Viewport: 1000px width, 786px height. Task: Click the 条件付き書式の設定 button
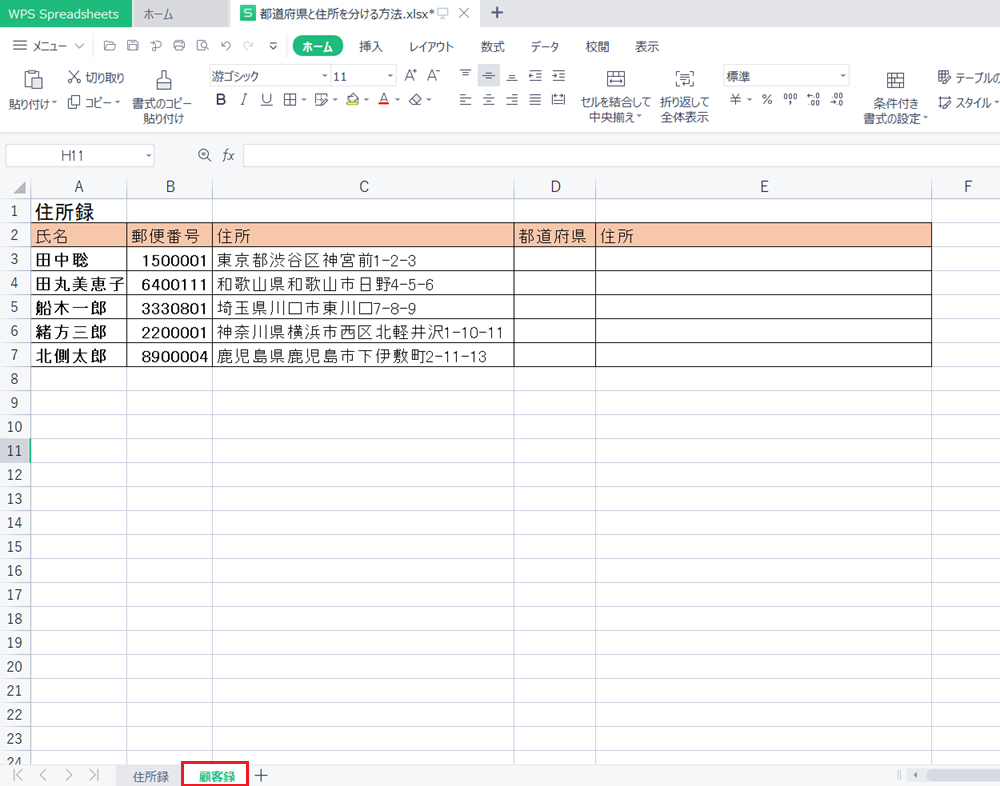(895, 97)
